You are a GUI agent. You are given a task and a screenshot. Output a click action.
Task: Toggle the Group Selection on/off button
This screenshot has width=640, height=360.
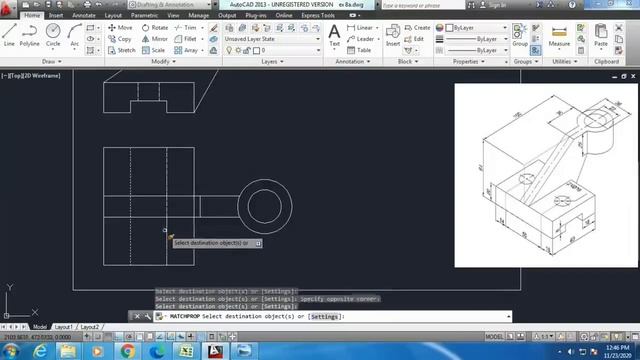(536, 50)
